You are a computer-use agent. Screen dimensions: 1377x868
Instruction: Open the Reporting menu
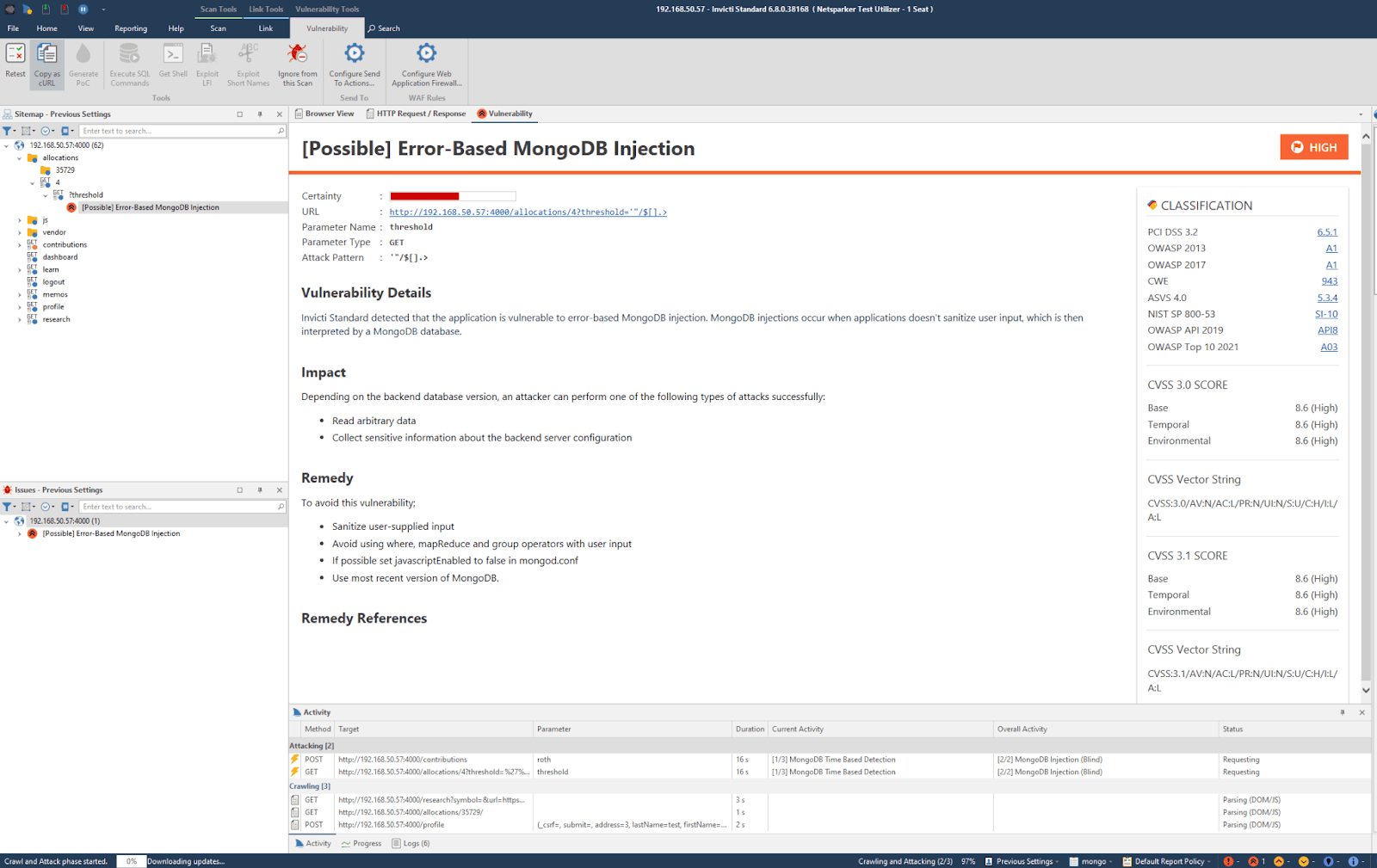pyautogui.click(x=130, y=28)
